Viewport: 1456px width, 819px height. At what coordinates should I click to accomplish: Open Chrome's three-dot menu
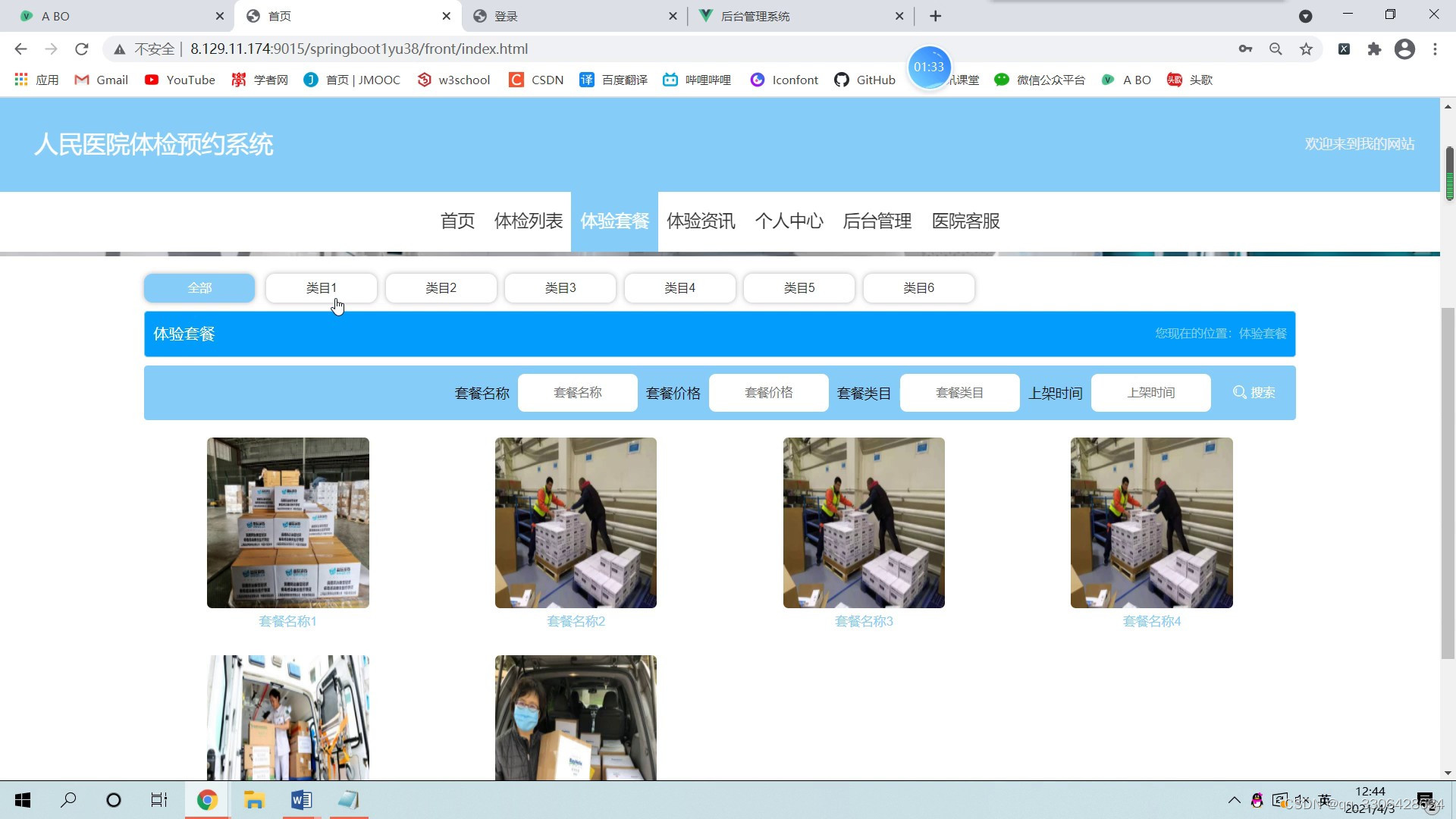tap(1435, 49)
